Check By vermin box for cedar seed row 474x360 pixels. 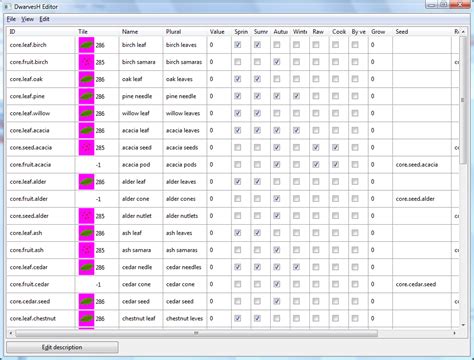(x=355, y=301)
